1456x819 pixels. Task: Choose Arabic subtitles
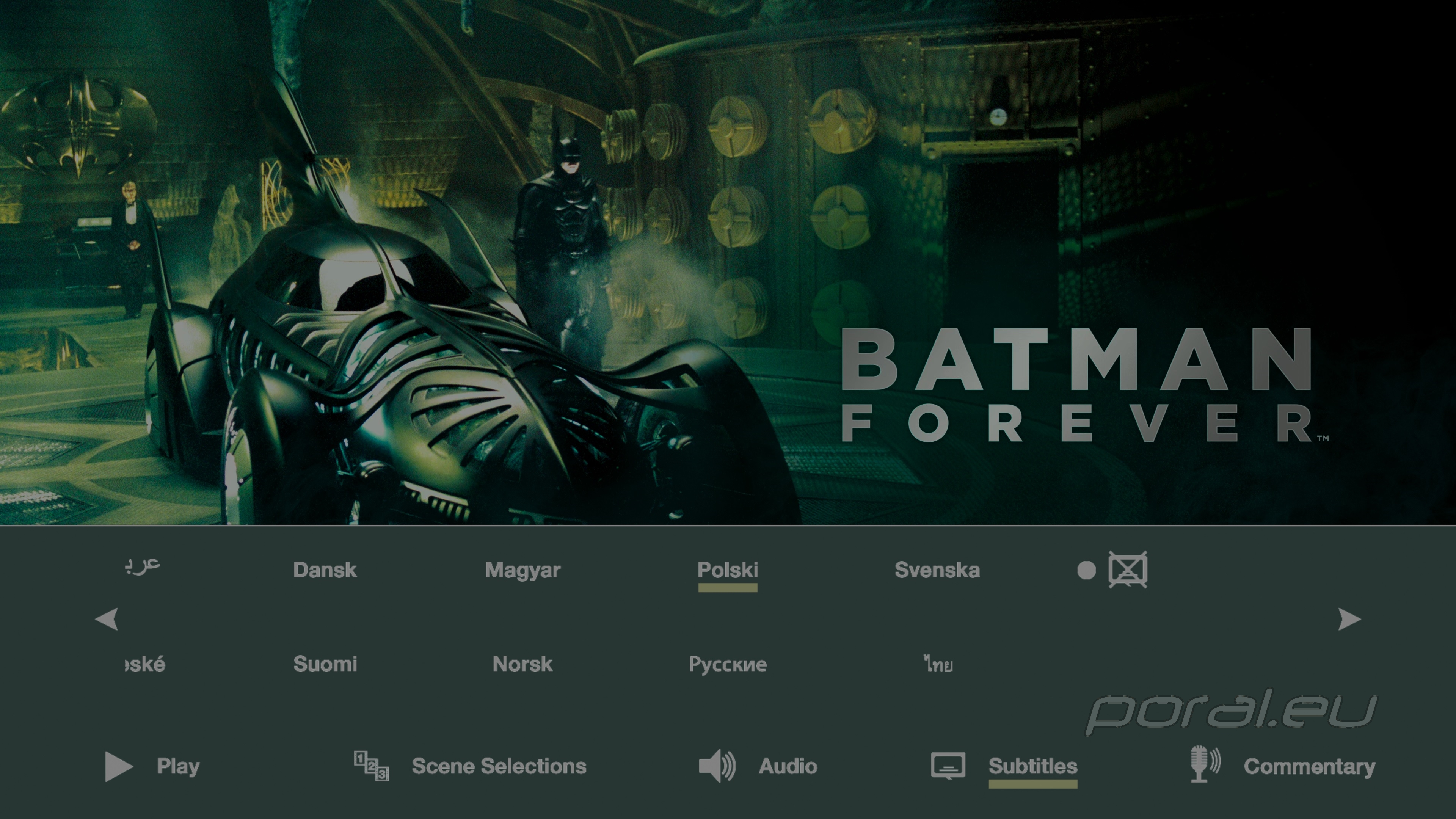click(x=143, y=566)
